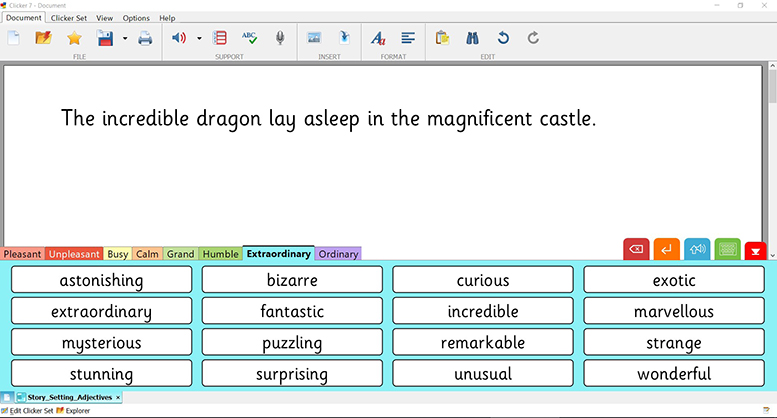The width and height of the screenshot is (777, 418).
Task: Toggle the green on-screen keyboard button
Action: 727,249
